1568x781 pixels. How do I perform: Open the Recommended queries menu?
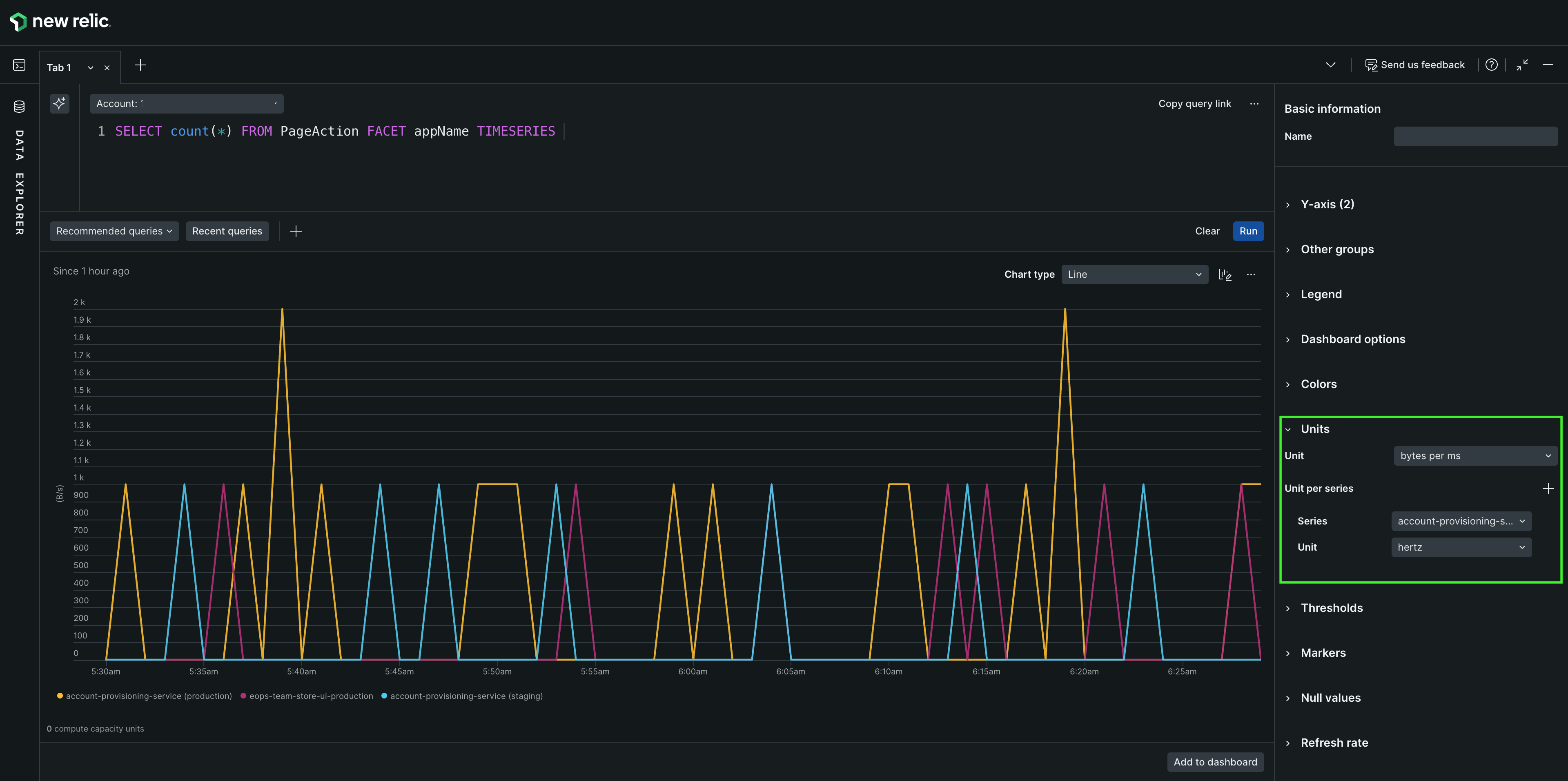point(114,231)
